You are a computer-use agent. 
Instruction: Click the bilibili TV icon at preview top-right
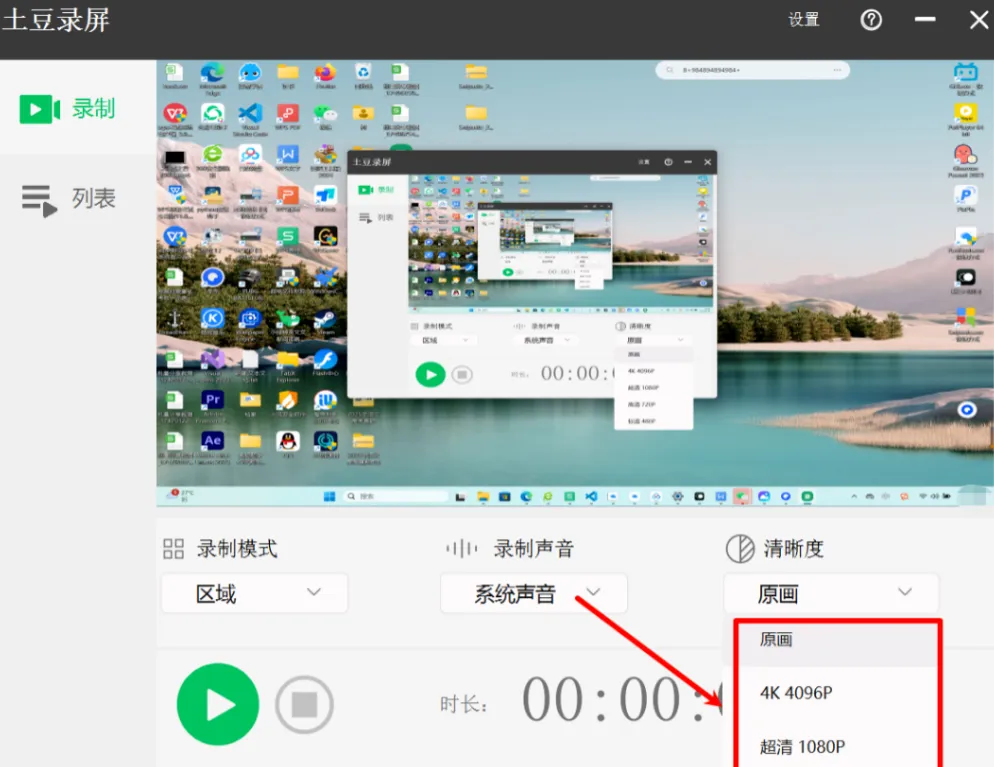click(x=965, y=72)
